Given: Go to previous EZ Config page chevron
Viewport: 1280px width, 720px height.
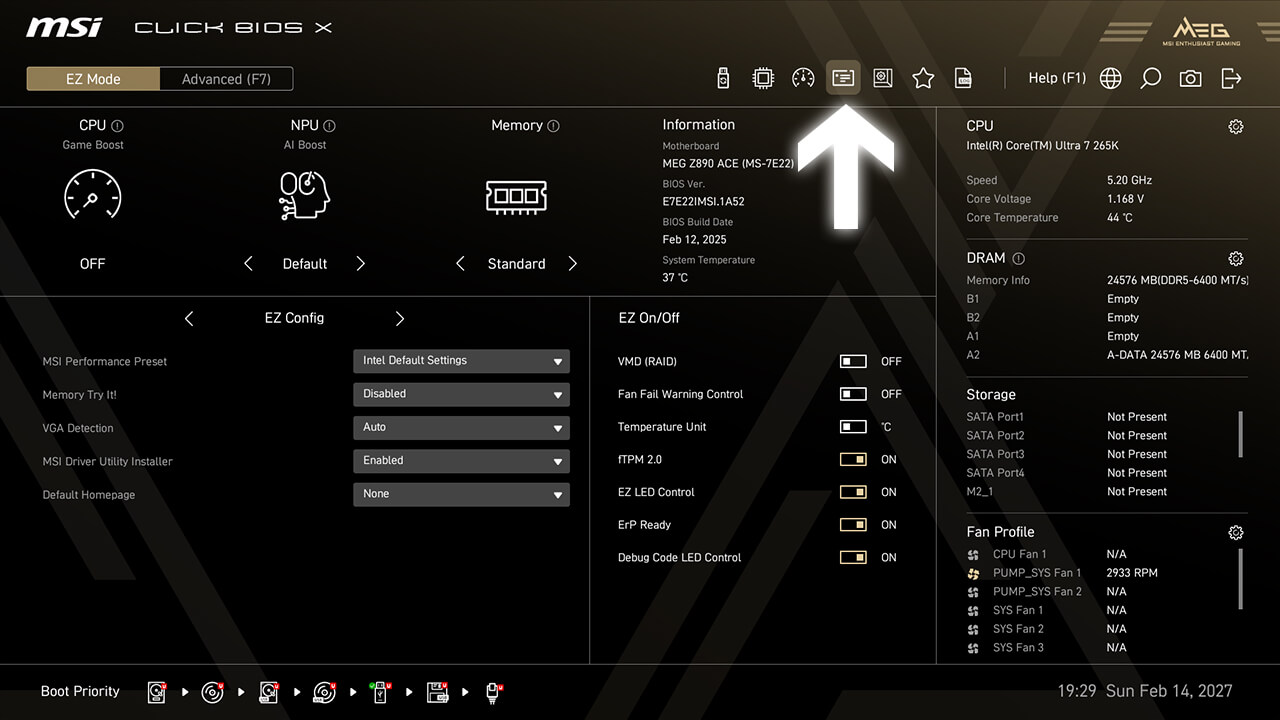Looking at the screenshot, I should pyautogui.click(x=189, y=318).
